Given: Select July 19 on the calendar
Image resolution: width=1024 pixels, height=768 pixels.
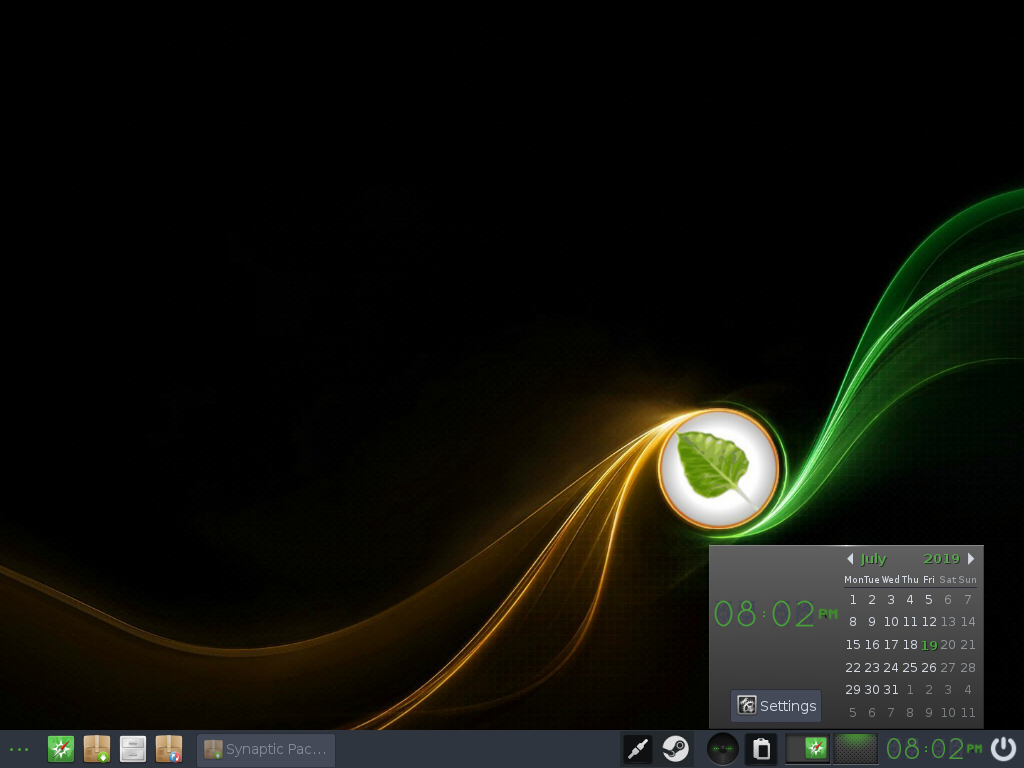Looking at the screenshot, I should tap(929, 644).
